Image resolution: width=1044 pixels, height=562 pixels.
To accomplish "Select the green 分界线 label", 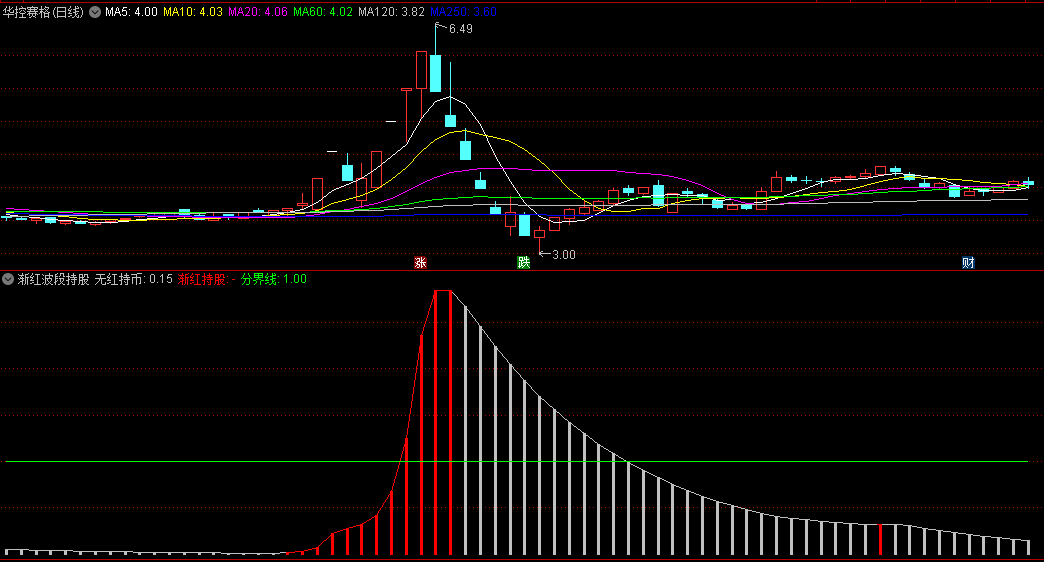I will [274, 279].
